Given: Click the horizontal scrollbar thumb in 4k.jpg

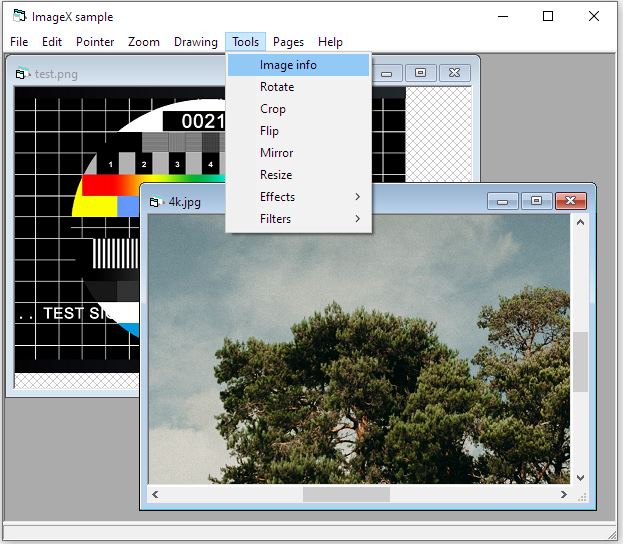Looking at the screenshot, I should (x=346, y=494).
